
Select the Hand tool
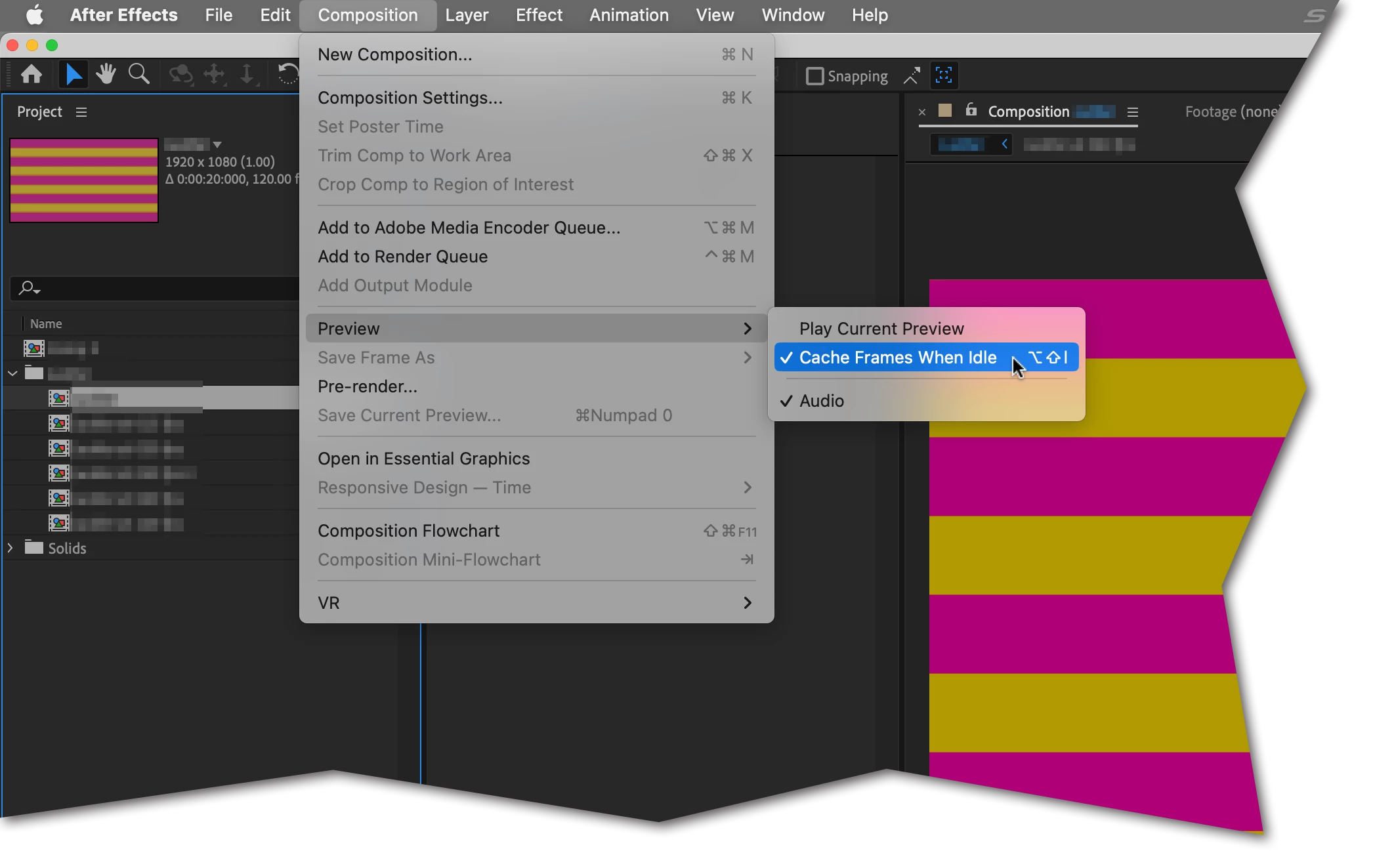click(106, 75)
